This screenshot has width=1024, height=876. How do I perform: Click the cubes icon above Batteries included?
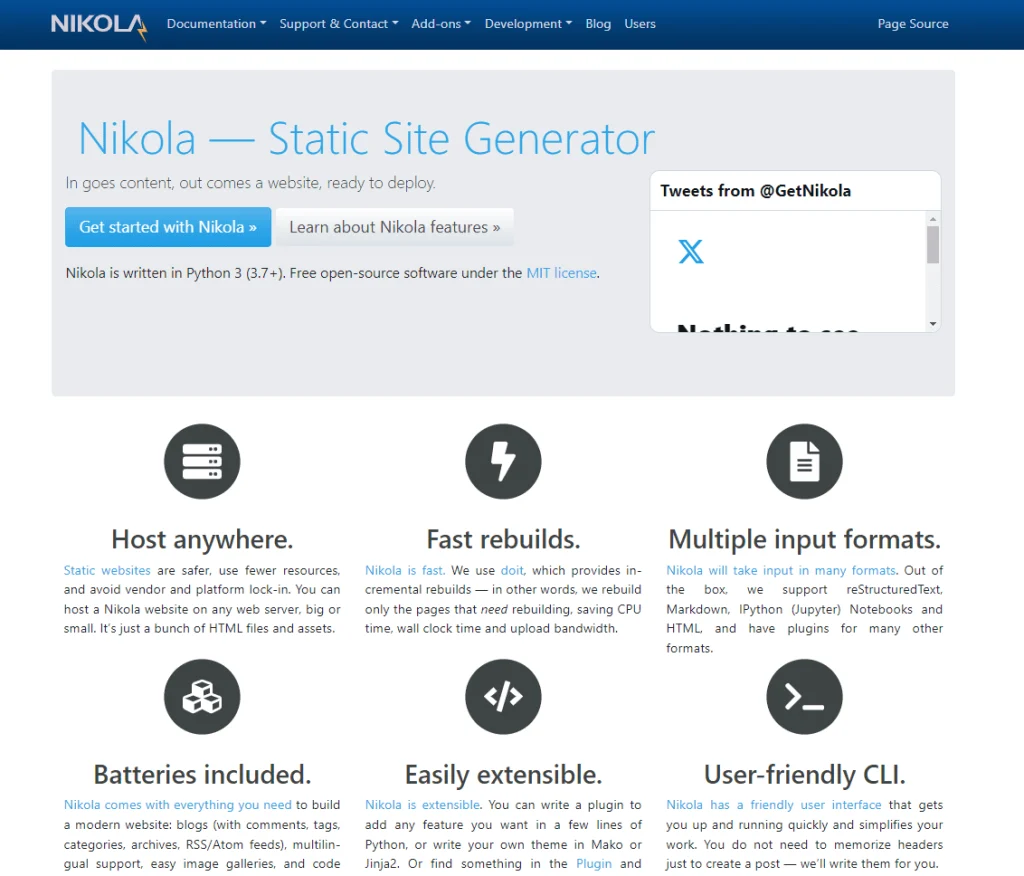[202, 696]
